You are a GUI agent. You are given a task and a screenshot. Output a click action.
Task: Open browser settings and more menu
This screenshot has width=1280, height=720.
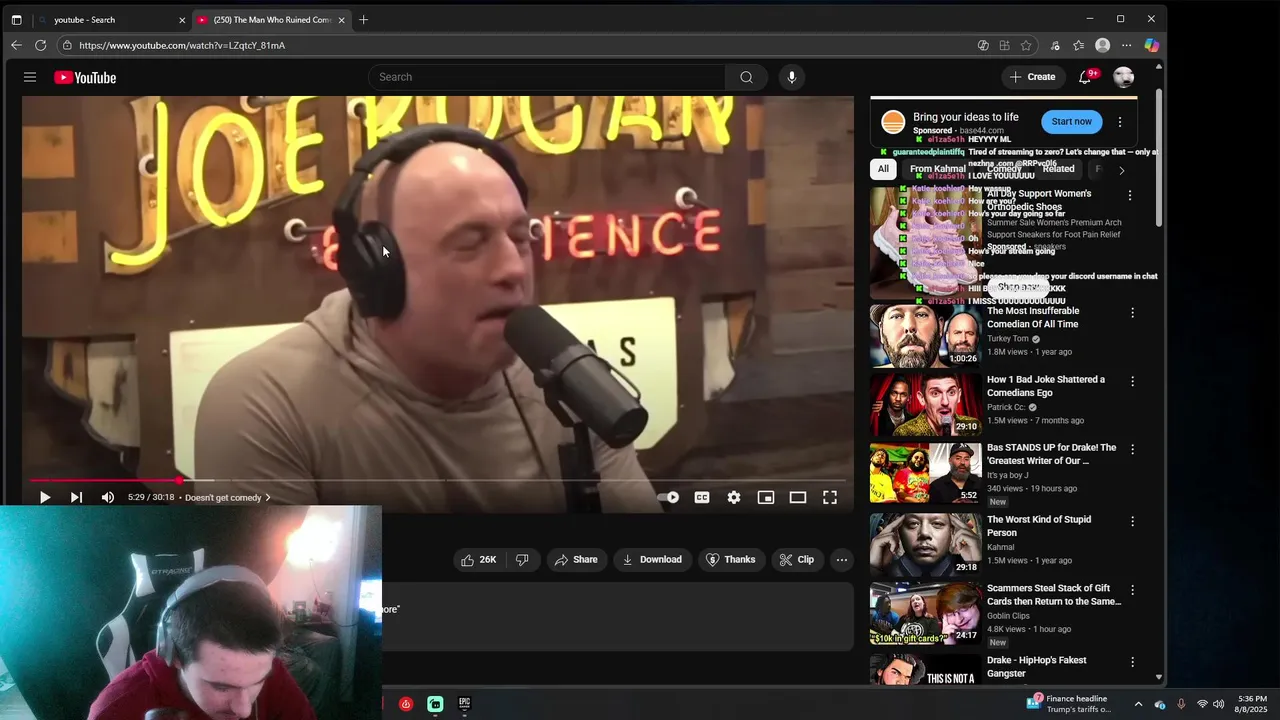1126,45
